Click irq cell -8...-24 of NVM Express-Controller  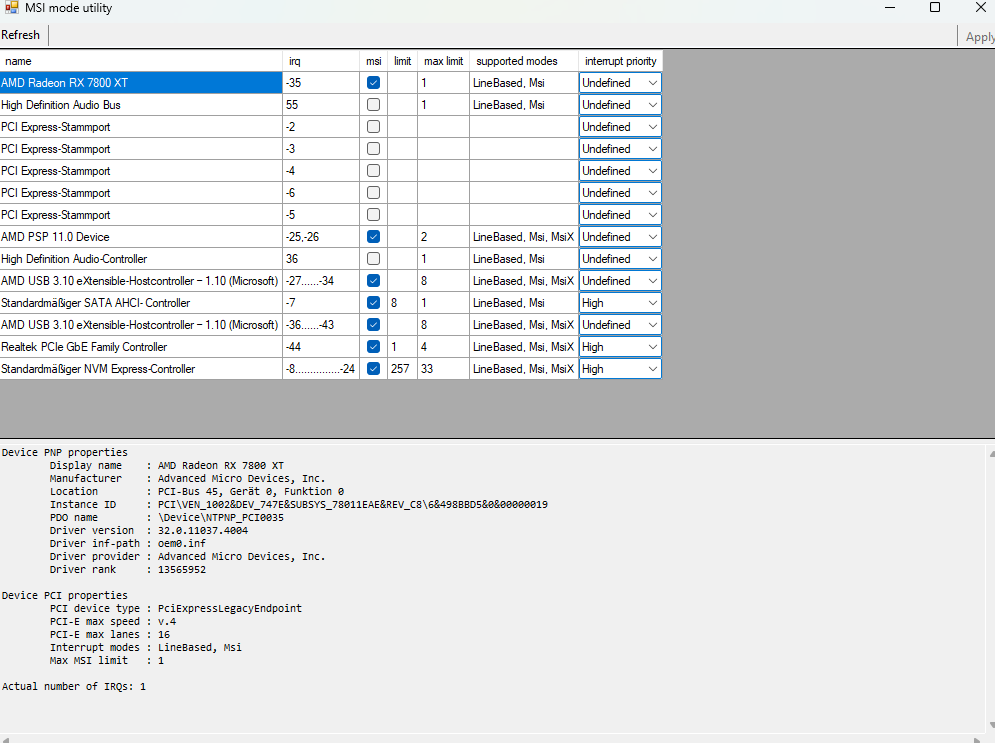coord(321,369)
